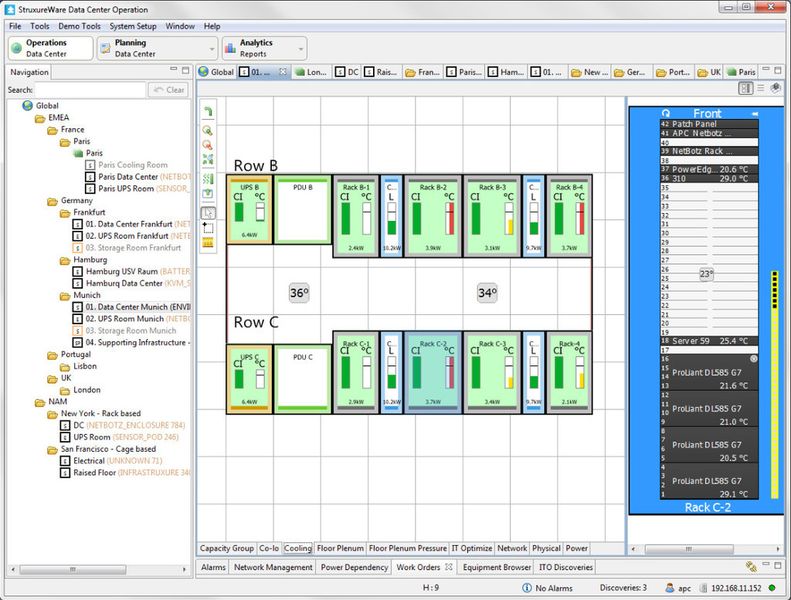Maximize the Navigation panel
This screenshot has width=791, height=600.
click(186, 70)
